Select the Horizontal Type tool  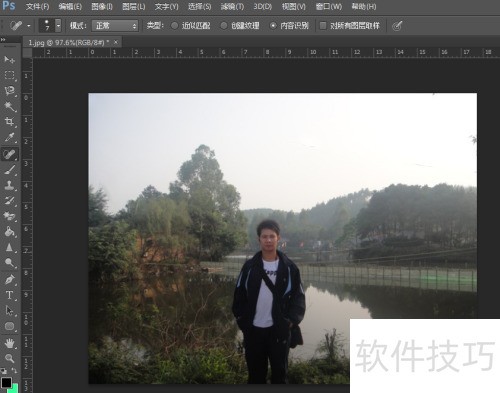click(x=9, y=295)
